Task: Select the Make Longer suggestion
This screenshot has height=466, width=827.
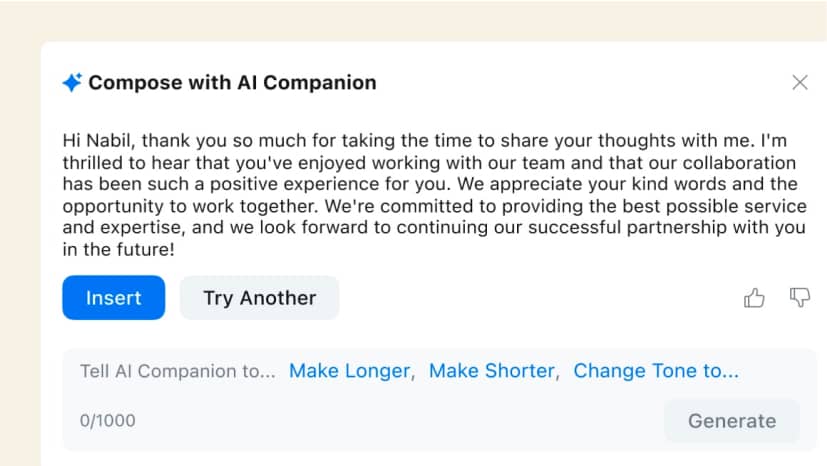Action: (350, 371)
